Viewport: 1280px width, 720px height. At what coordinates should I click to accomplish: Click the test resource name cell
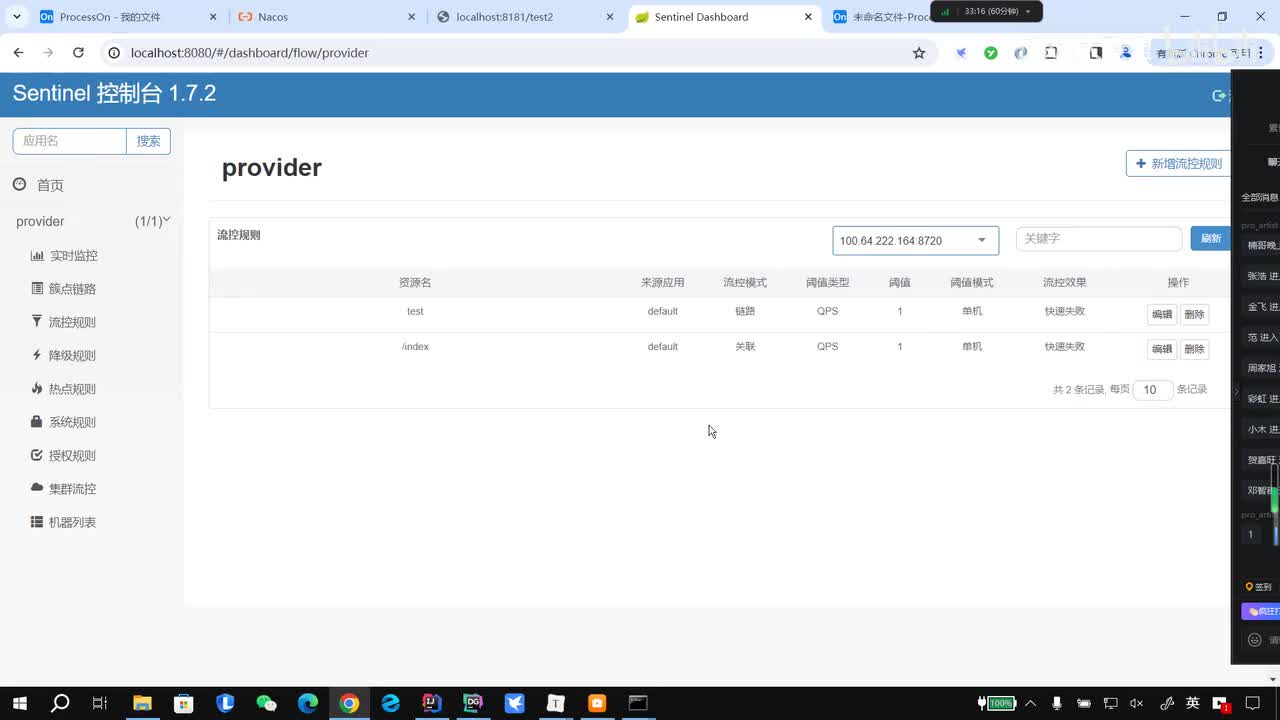tap(415, 312)
